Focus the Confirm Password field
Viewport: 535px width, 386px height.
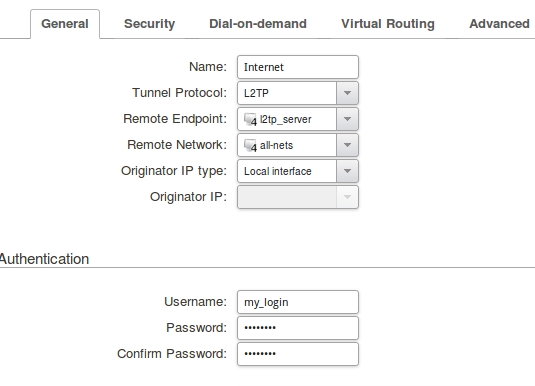point(298,354)
